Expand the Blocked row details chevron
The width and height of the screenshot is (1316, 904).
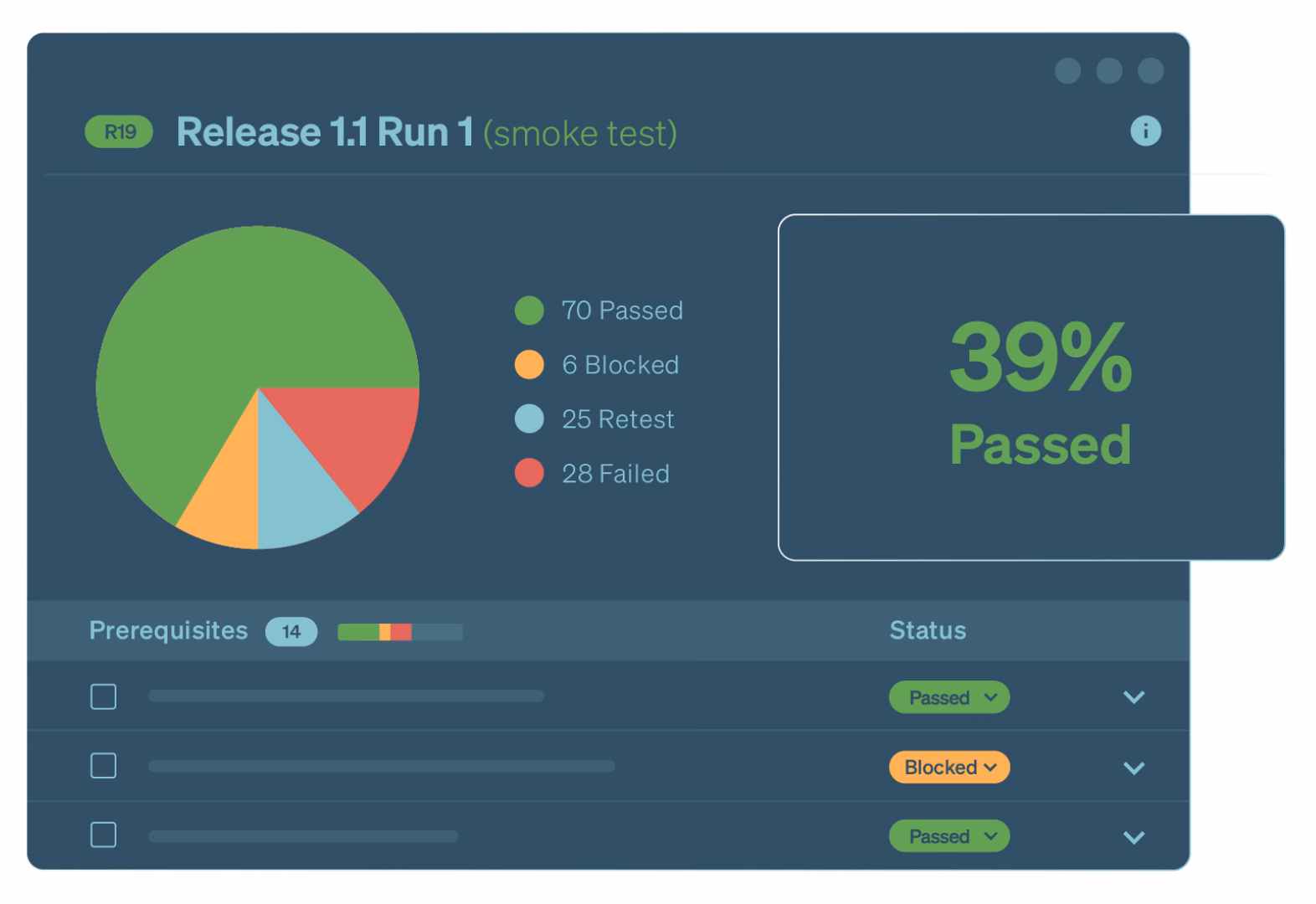[x=1134, y=768]
